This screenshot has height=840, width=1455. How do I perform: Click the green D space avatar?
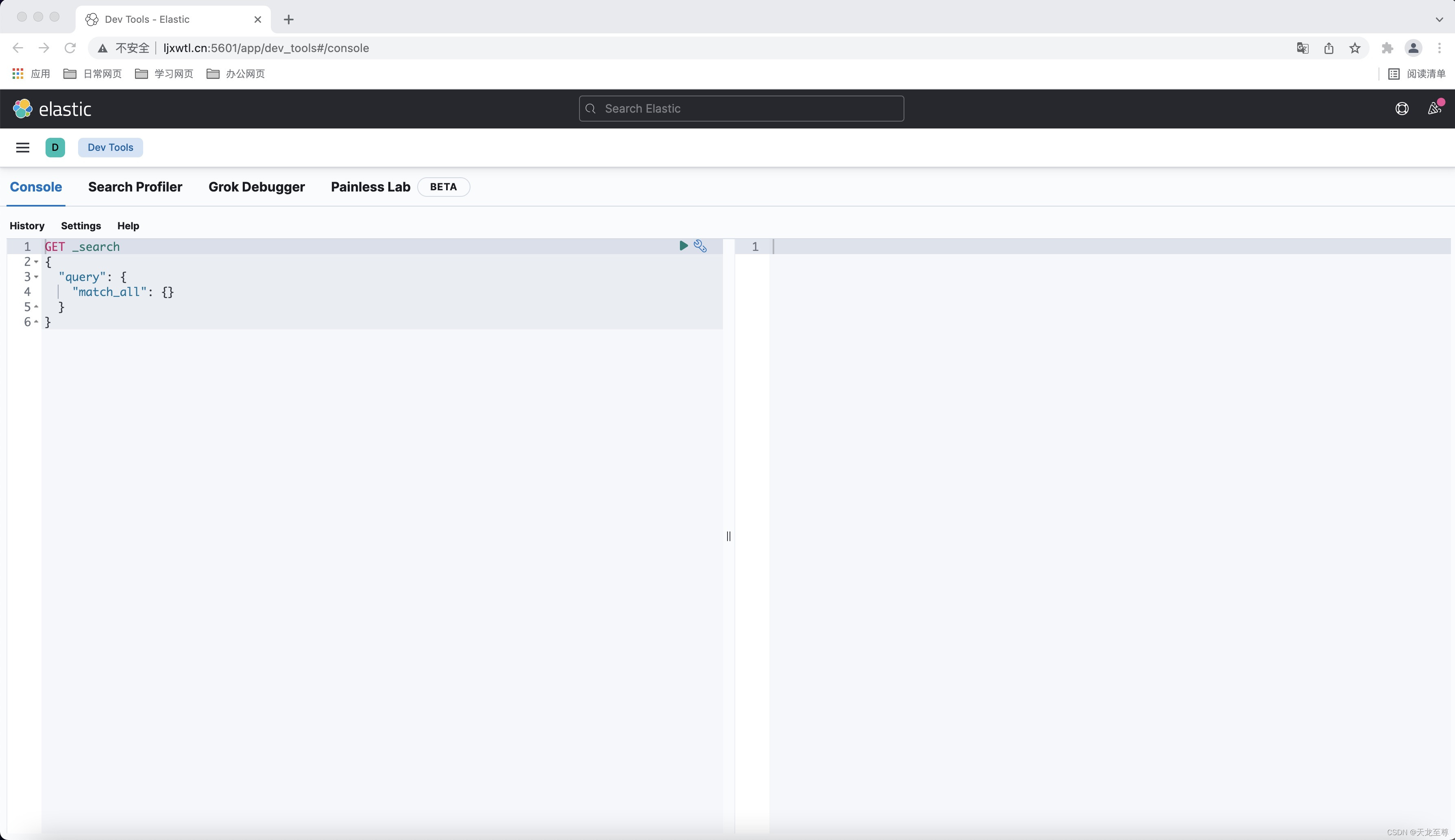55,148
